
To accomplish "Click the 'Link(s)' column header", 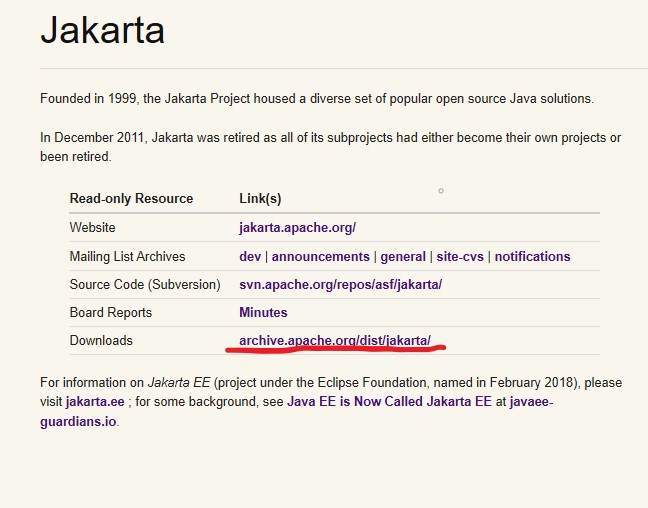I will click(x=260, y=198).
